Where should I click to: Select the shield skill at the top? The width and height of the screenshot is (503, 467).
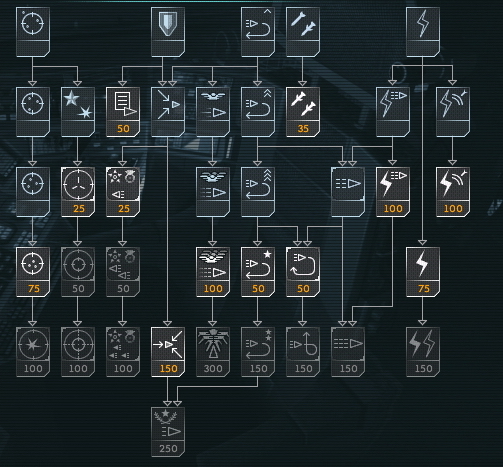pyautogui.click(x=168, y=32)
